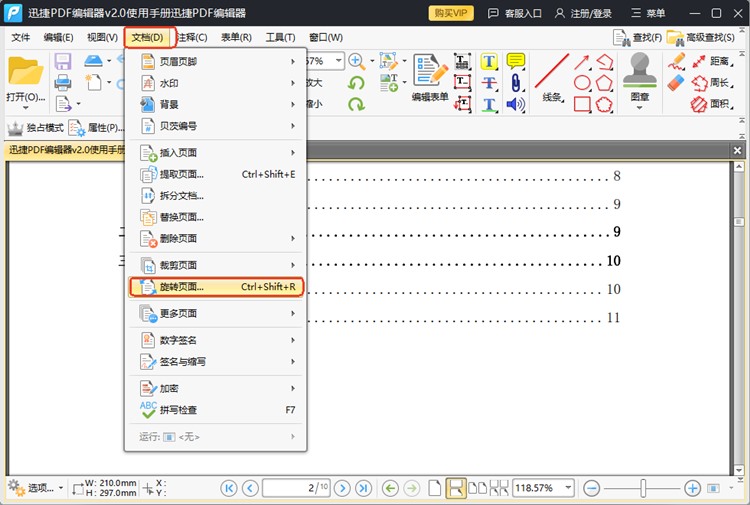Click the print icon
The width and height of the screenshot is (750, 505).
[63, 83]
